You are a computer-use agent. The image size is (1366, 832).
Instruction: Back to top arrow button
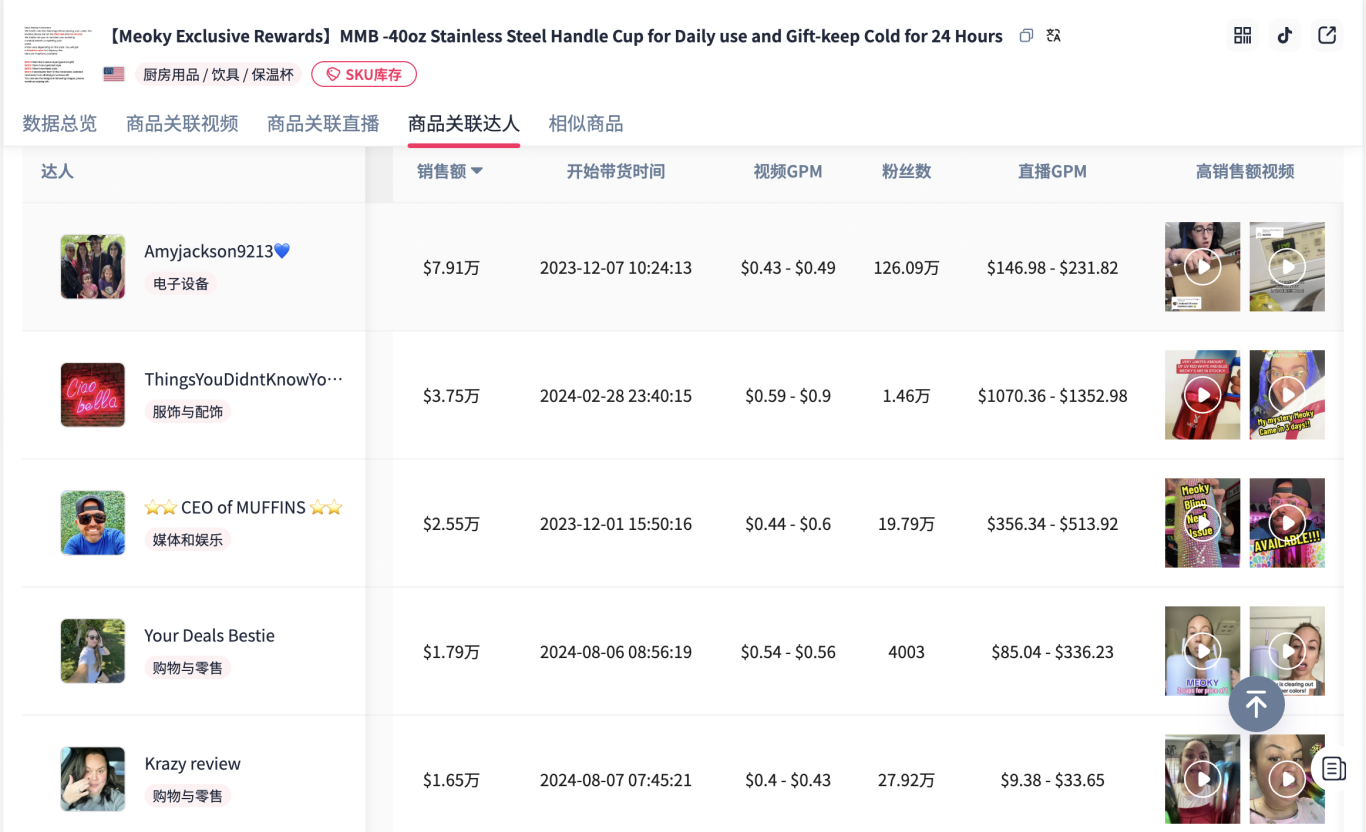point(1256,704)
